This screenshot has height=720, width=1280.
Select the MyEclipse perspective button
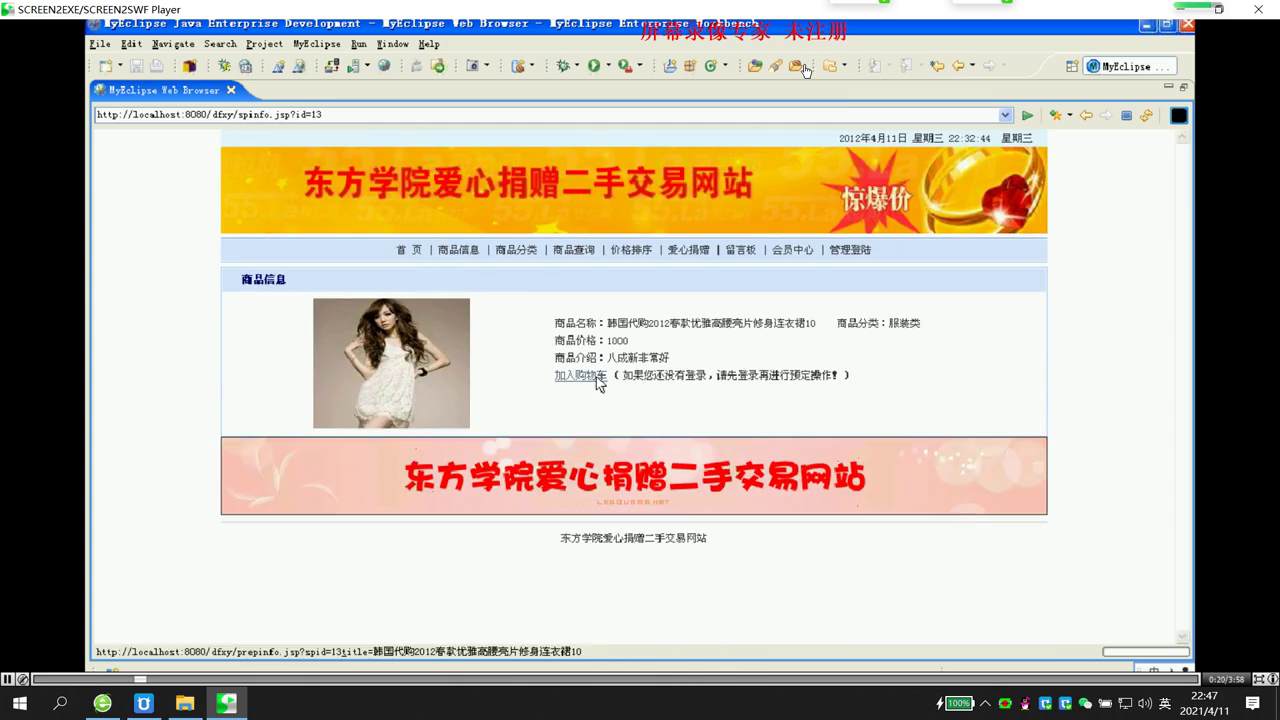(x=1125, y=67)
